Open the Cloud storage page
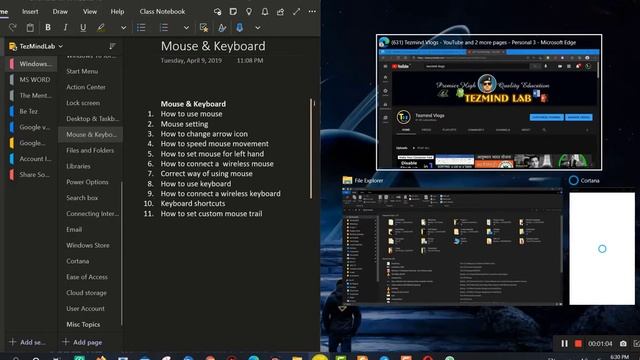This screenshot has height=360, width=640. point(90,293)
